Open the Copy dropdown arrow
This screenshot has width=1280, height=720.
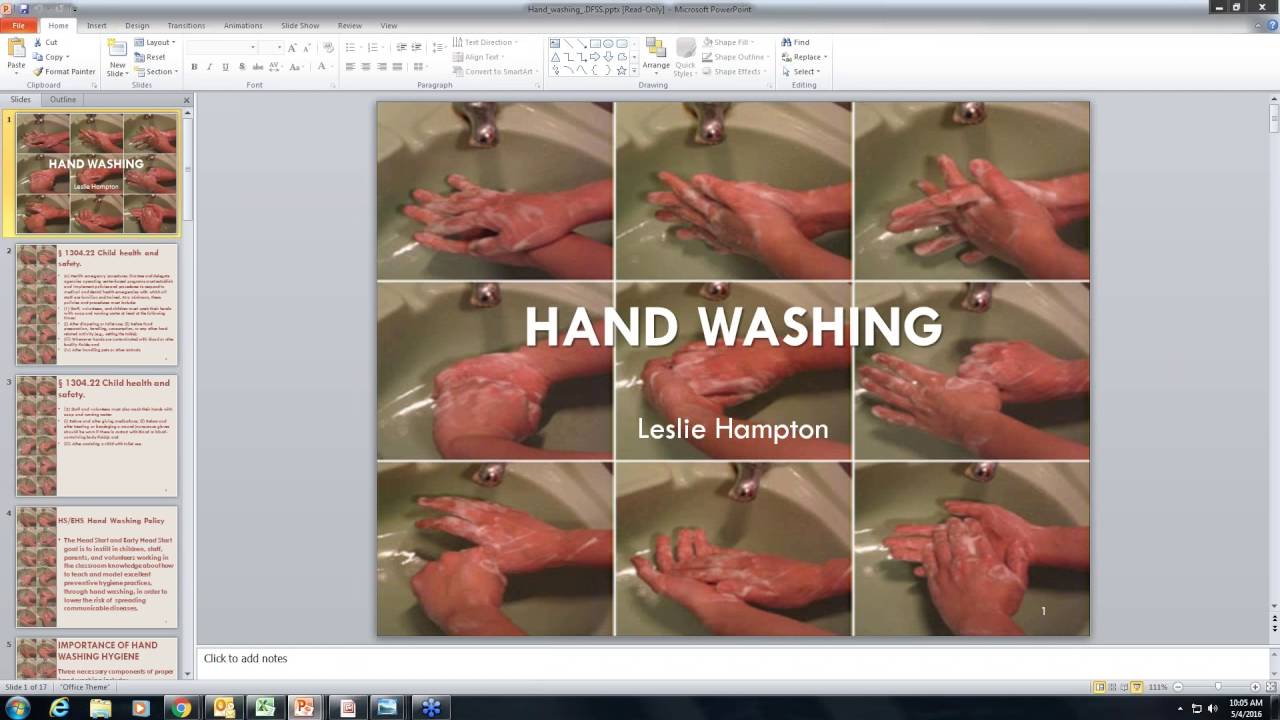click(x=67, y=57)
